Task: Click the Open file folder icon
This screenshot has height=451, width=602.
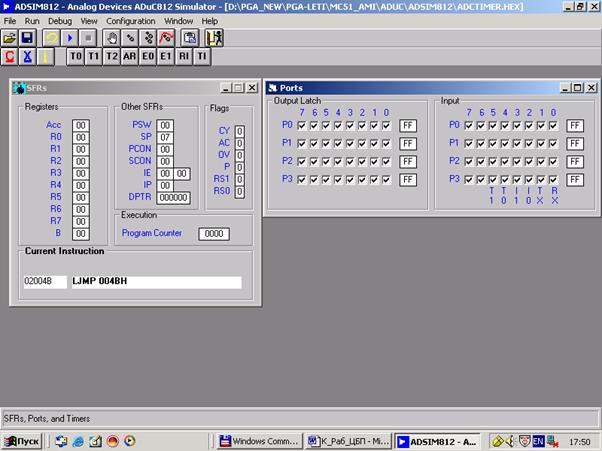Action: pyautogui.click(x=10, y=38)
